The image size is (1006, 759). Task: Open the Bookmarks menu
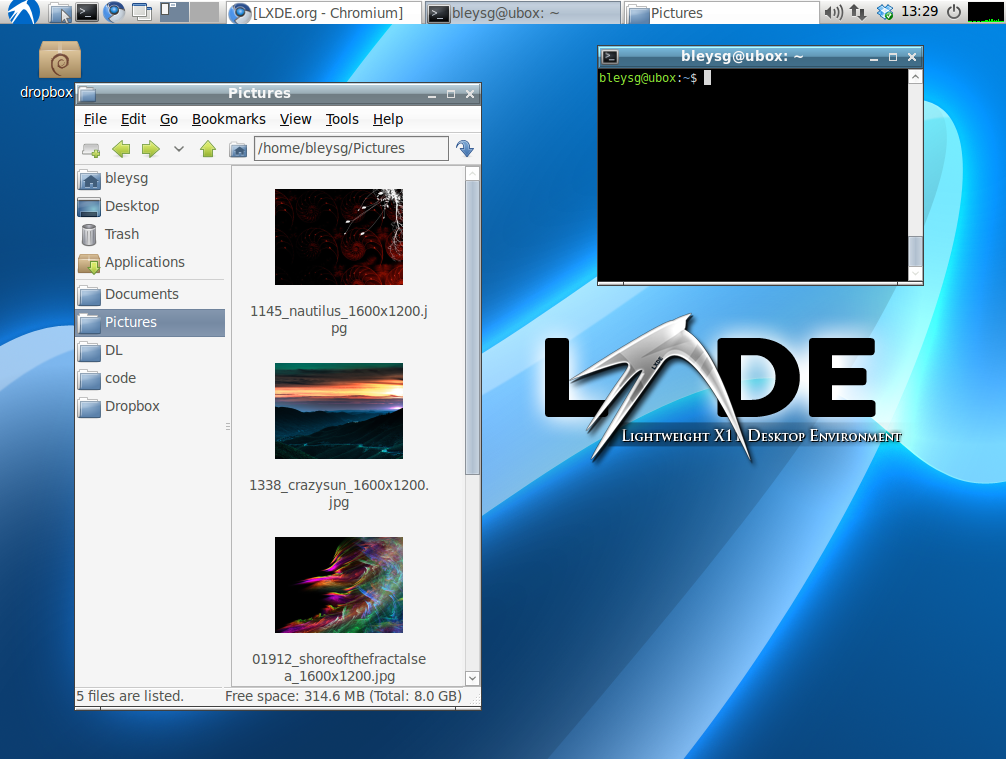tap(228, 119)
